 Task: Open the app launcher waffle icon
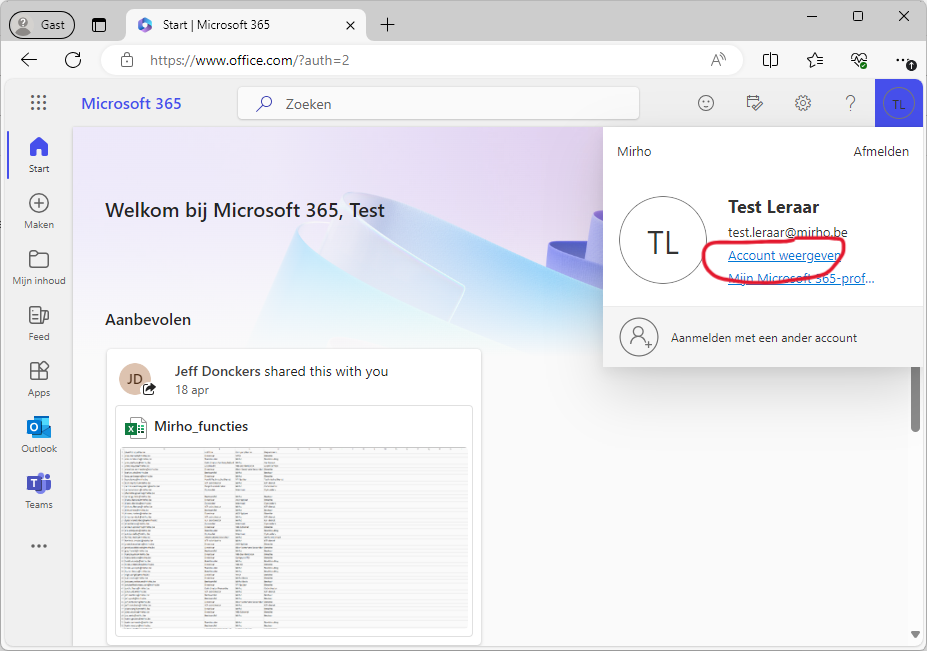click(39, 103)
